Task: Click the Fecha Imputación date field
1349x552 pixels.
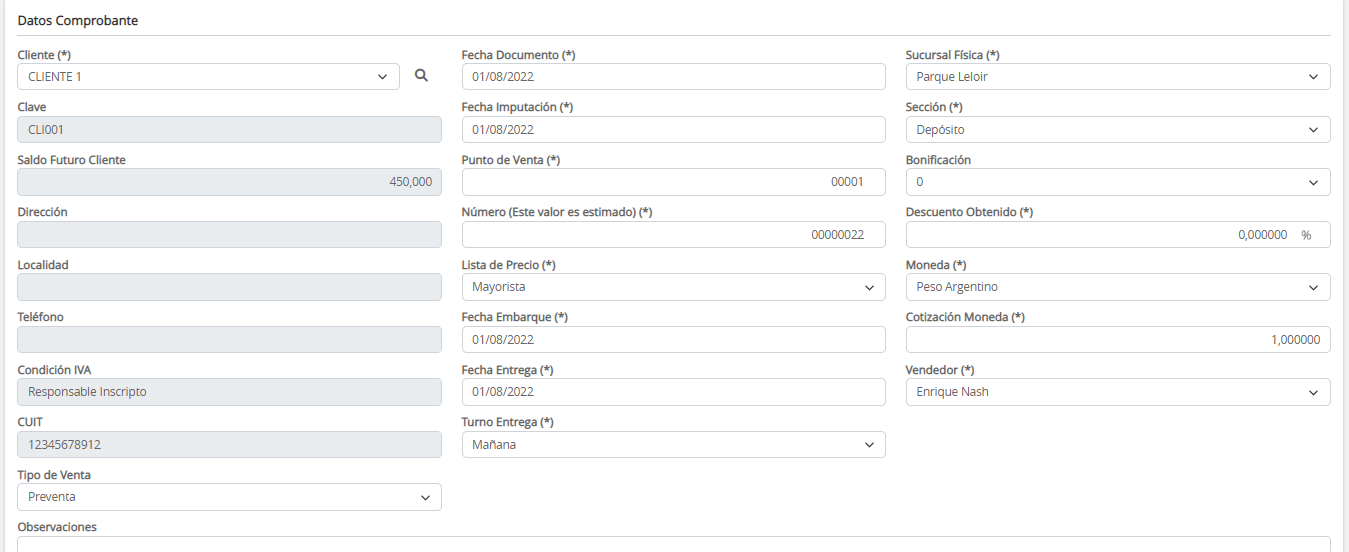Action: [673, 129]
